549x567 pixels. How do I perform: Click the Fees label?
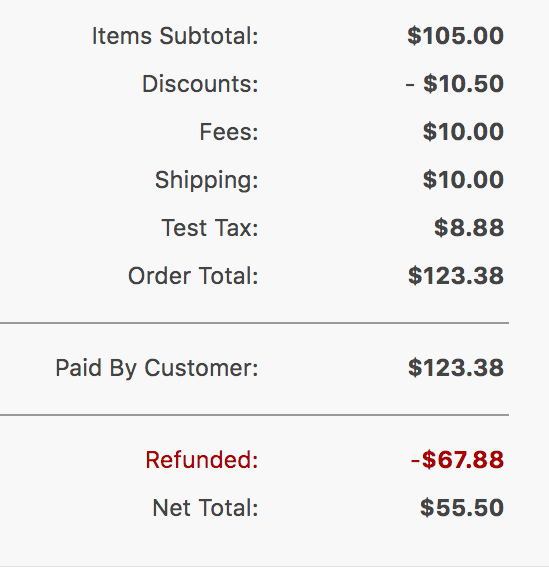point(229,132)
